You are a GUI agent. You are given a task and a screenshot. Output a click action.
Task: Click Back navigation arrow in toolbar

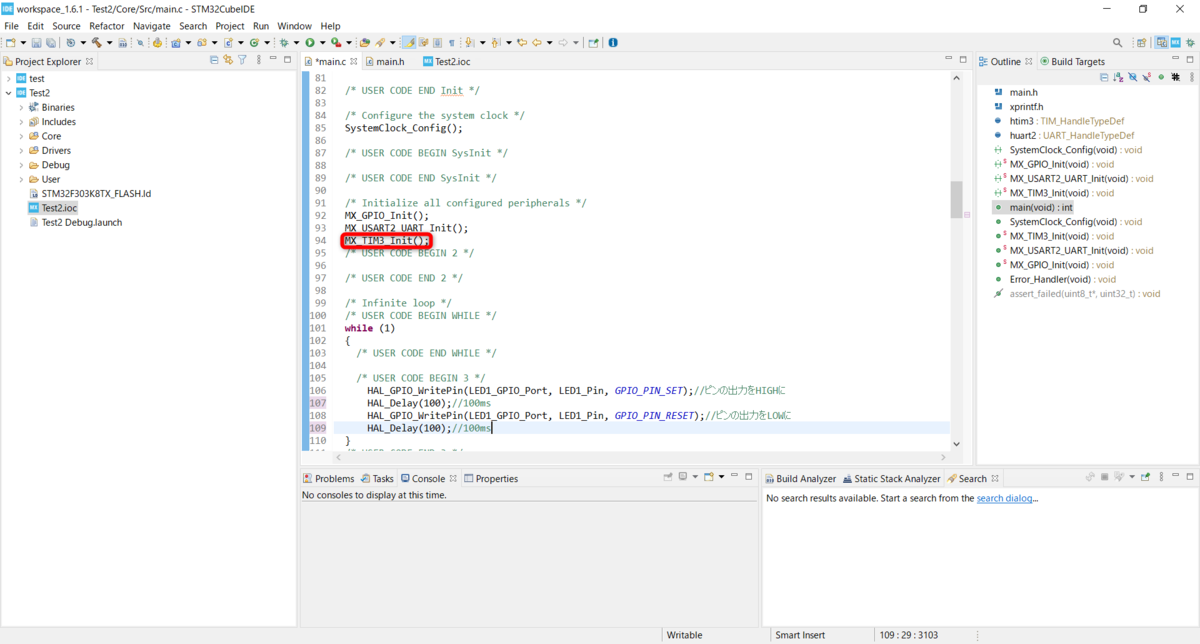[x=537, y=43]
